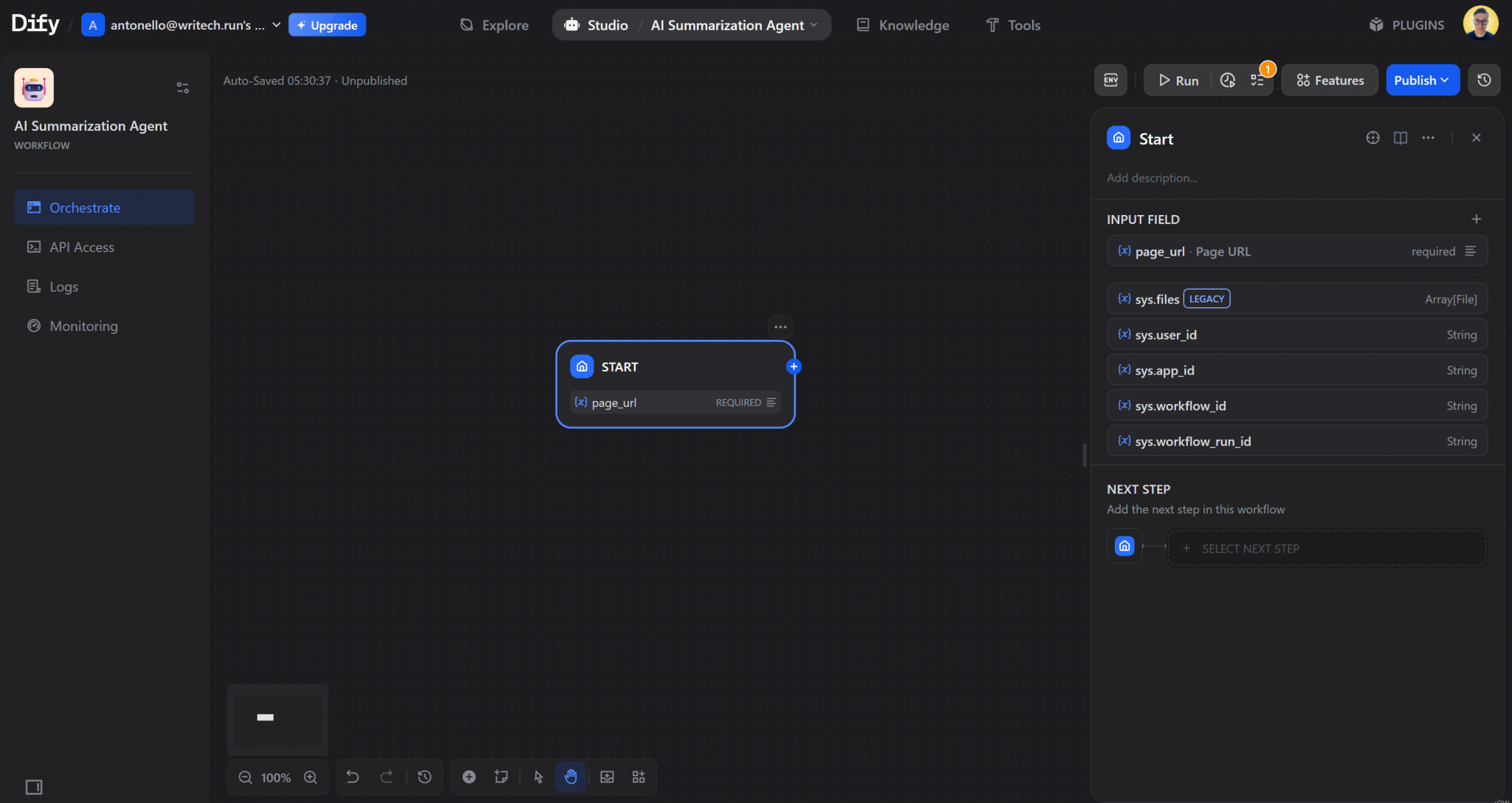
Task: Open the organize nodes layout icon
Action: pyautogui.click(x=639, y=776)
